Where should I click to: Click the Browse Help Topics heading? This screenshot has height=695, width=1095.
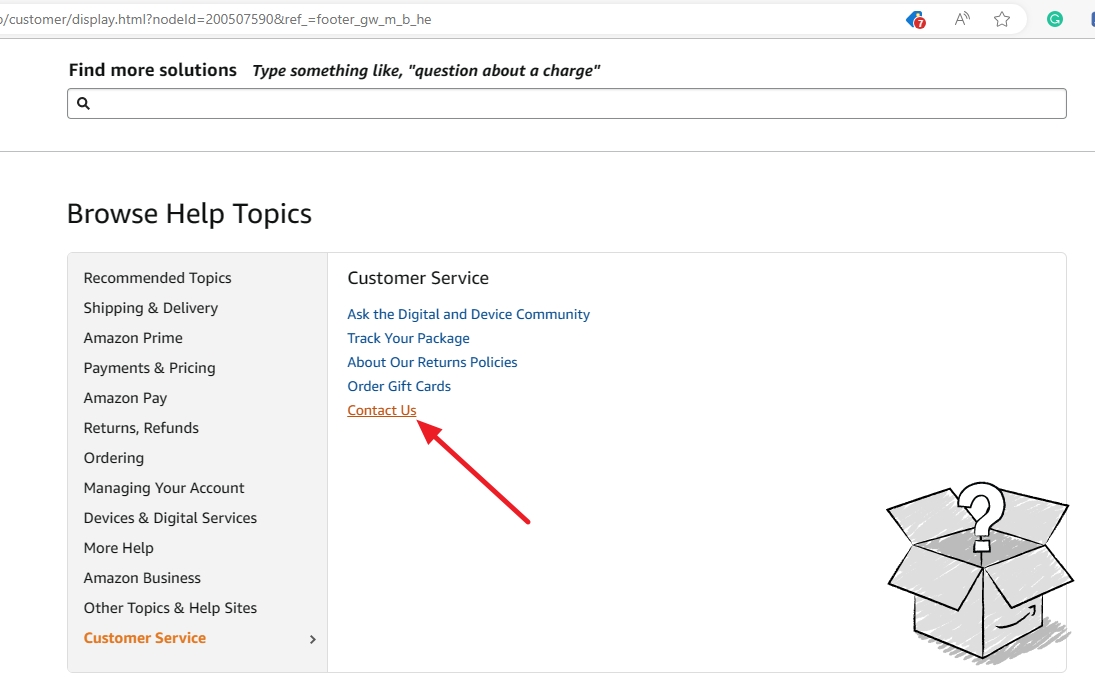coord(189,214)
